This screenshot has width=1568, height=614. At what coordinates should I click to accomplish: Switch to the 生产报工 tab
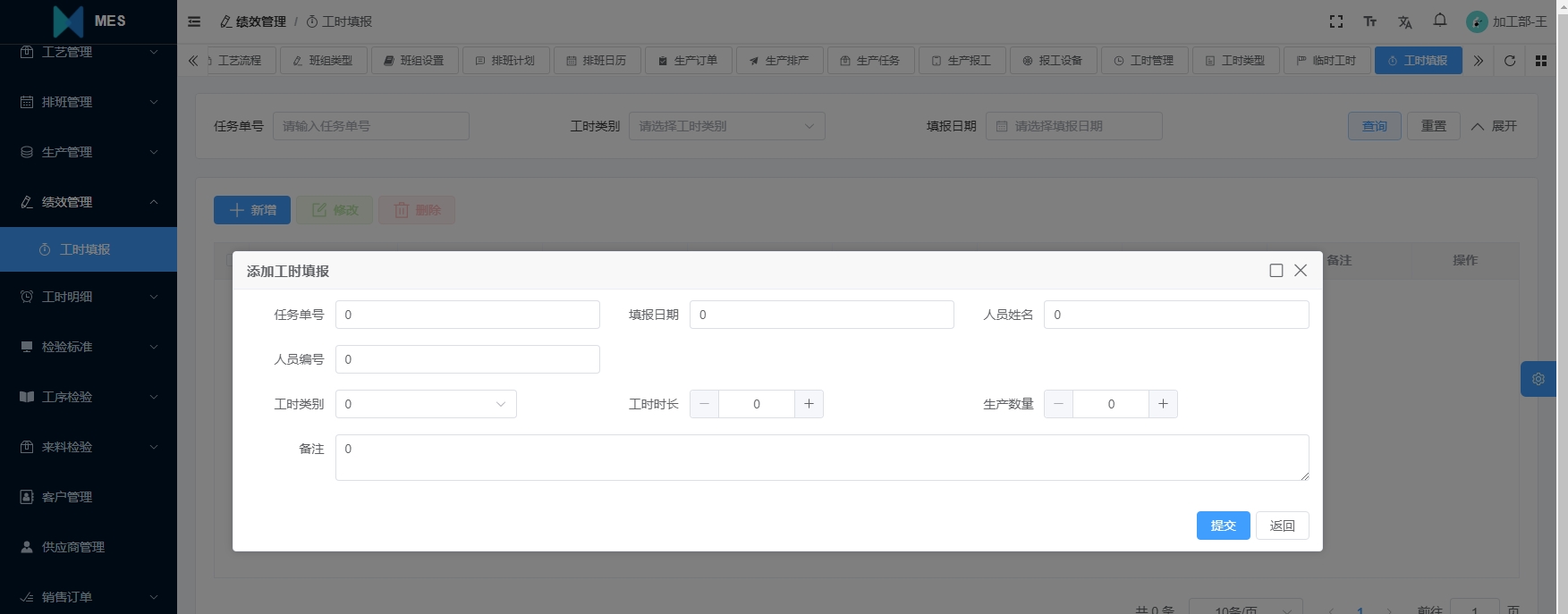pyautogui.click(x=962, y=61)
